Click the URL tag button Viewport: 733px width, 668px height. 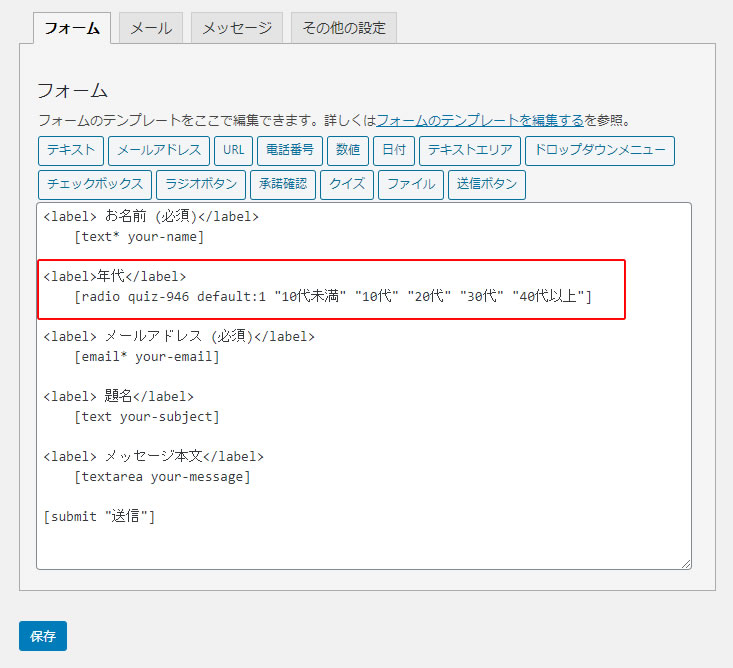coord(233,151)
